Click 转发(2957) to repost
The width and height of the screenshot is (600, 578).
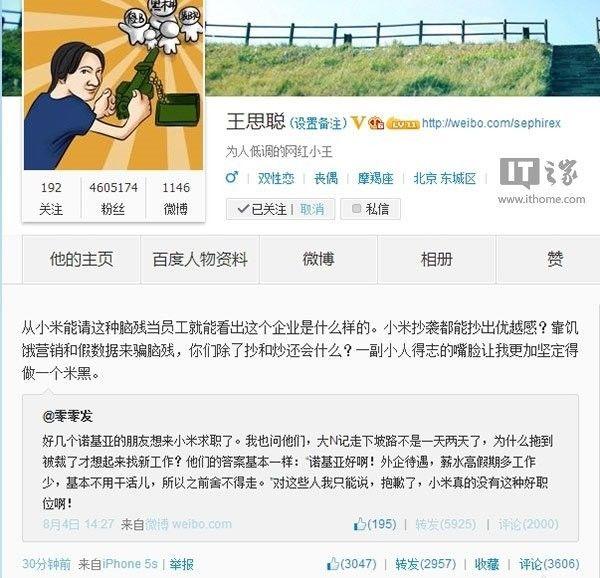pos(426,564)
